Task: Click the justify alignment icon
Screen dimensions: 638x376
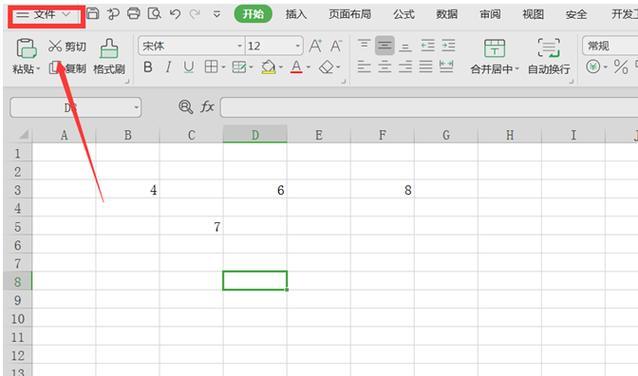Action: [426, 66]
